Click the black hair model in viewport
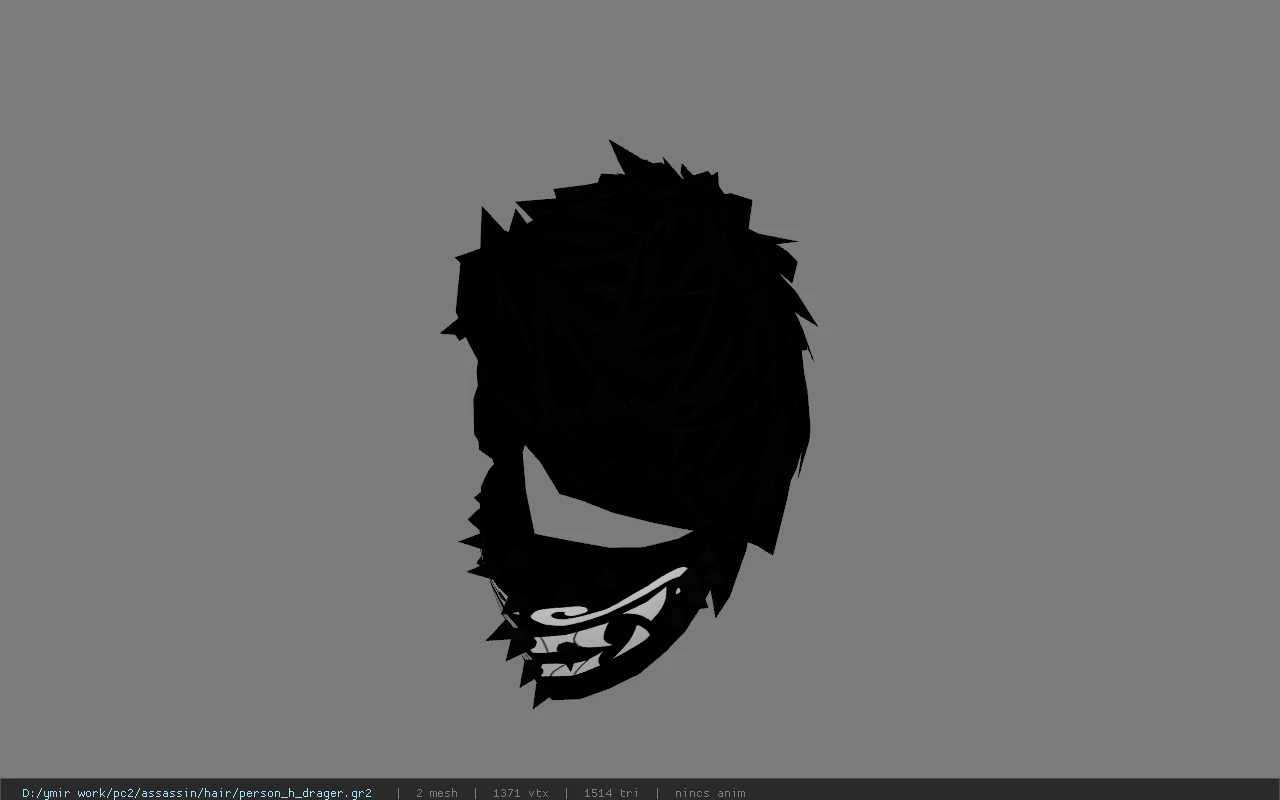Screen dimensions: 1280x800 [x=630, y=380]
